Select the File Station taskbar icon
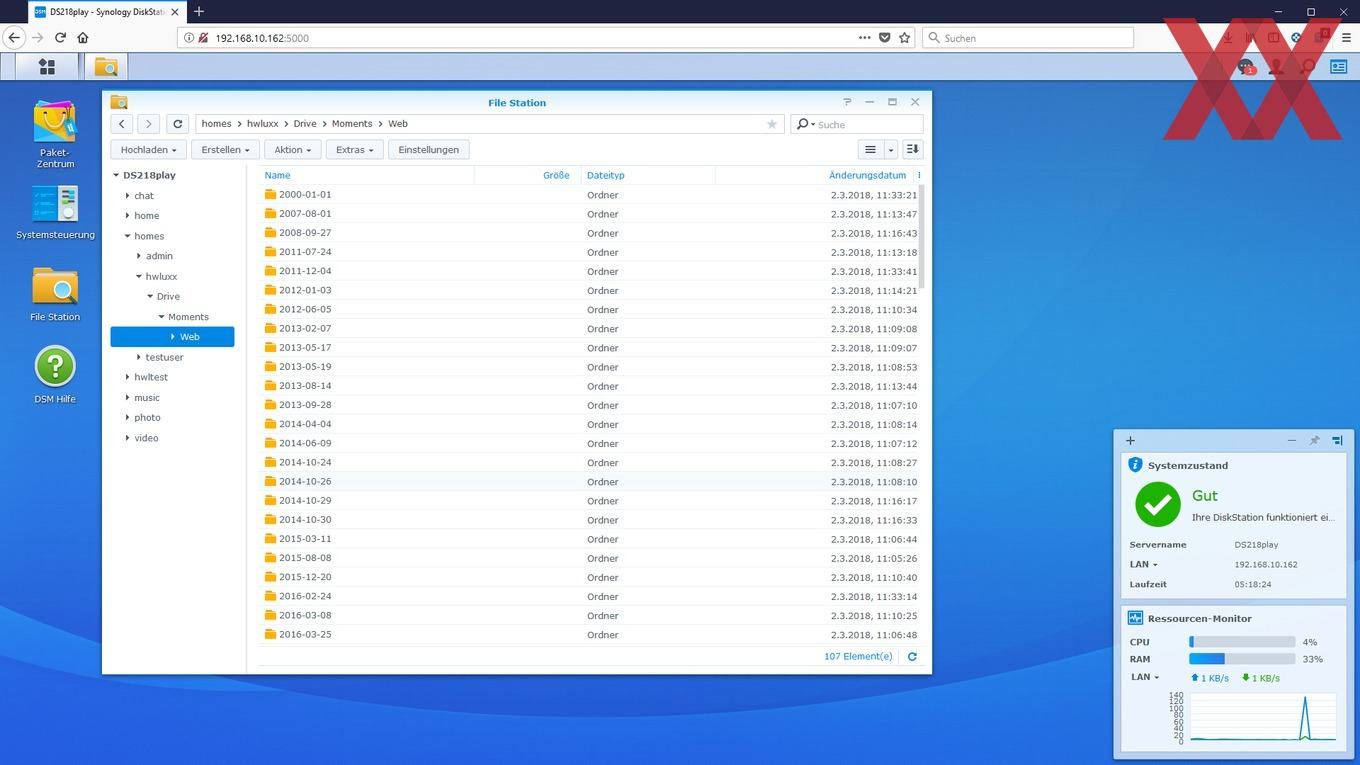The height and width of the screenshot is (765, 1360). [106, 67]
